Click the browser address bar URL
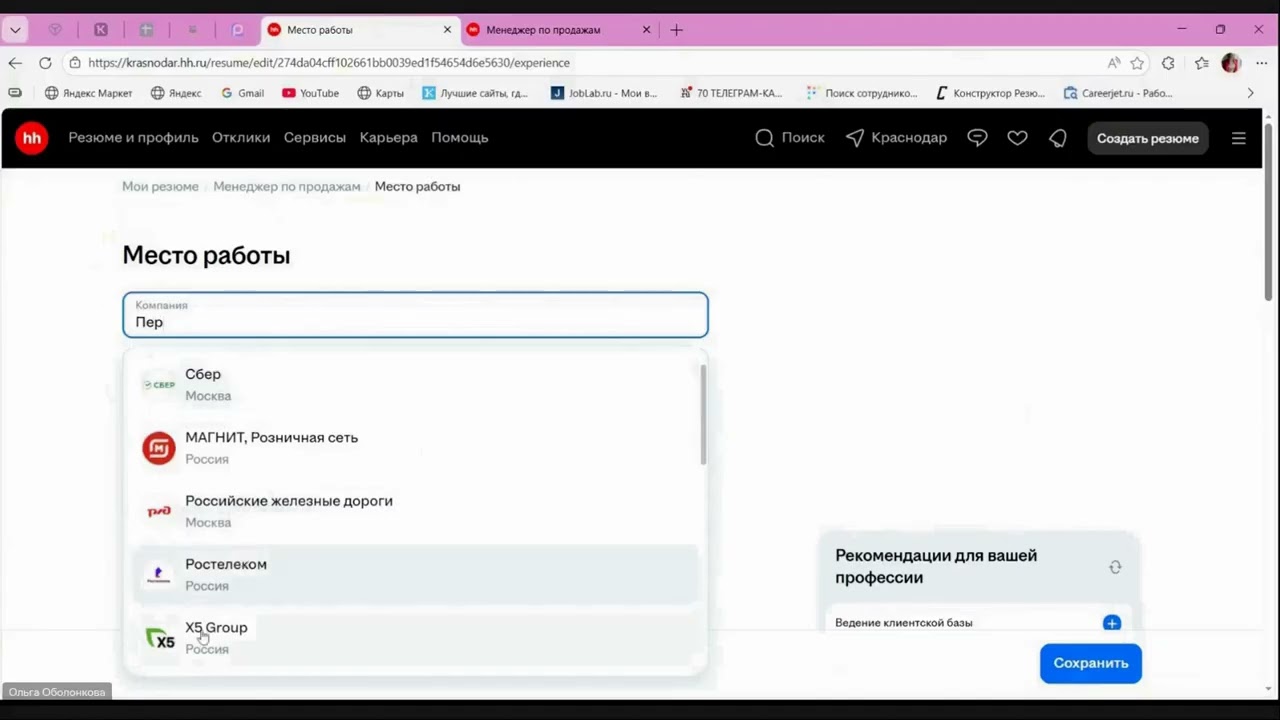This screenshot has width=1280, height=720. [x=329, y=63]
